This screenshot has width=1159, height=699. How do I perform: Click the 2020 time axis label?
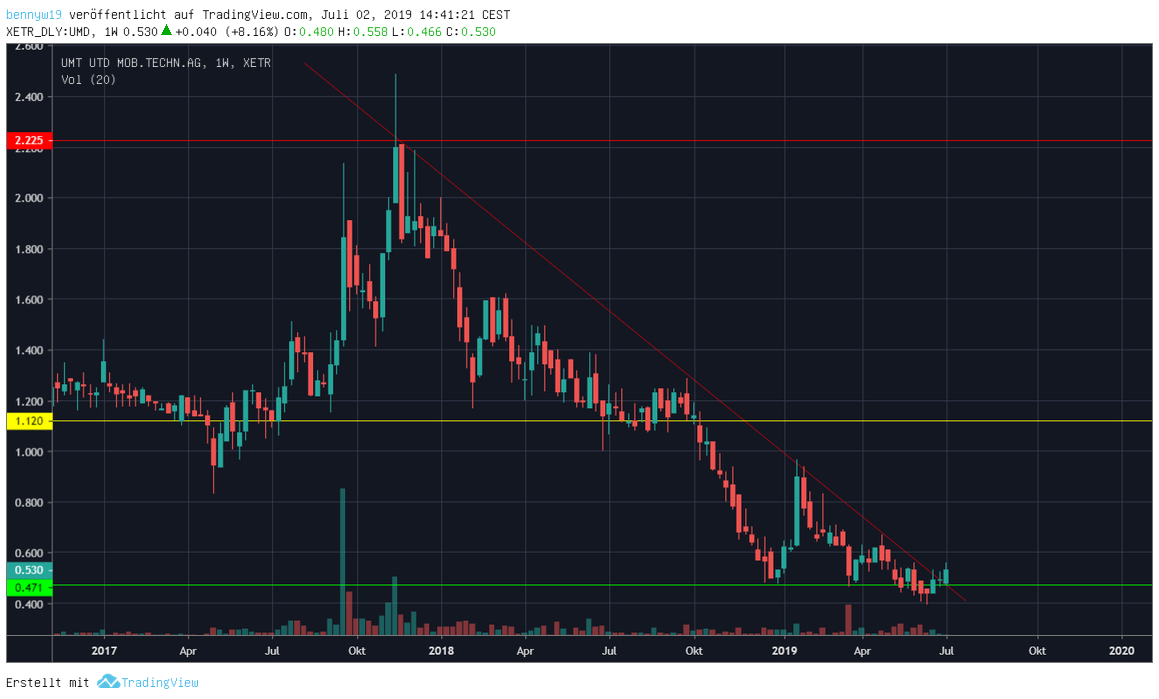pyautogui.click(x=1122, y=651)
